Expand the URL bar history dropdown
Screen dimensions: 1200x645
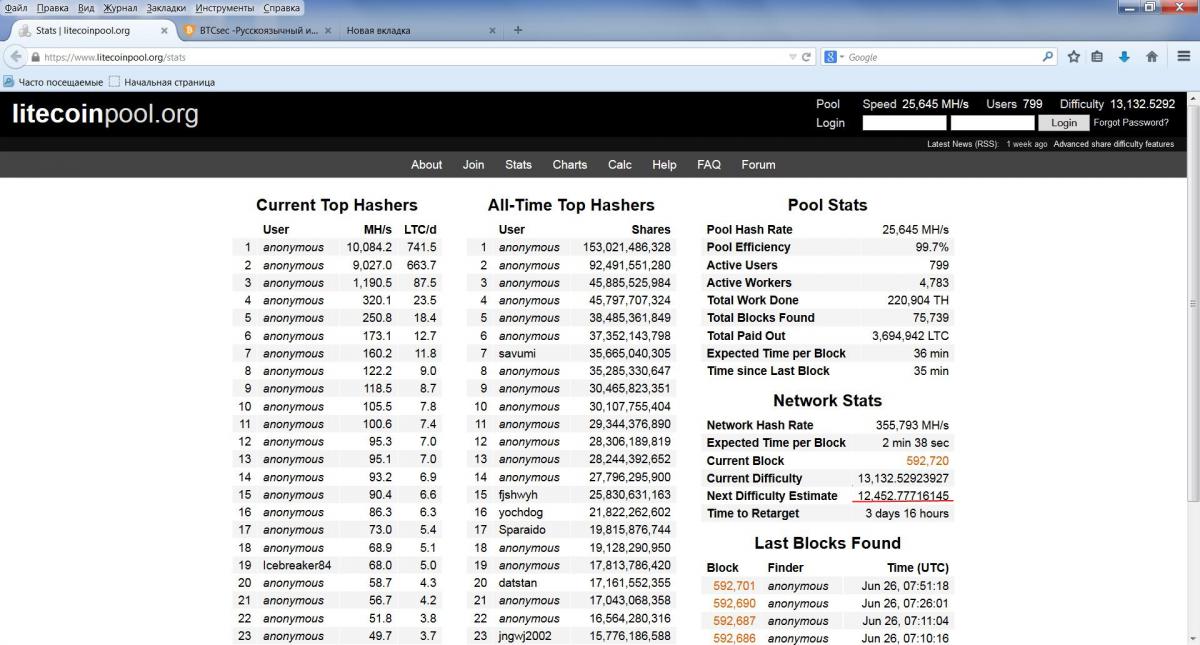(793, 57)
